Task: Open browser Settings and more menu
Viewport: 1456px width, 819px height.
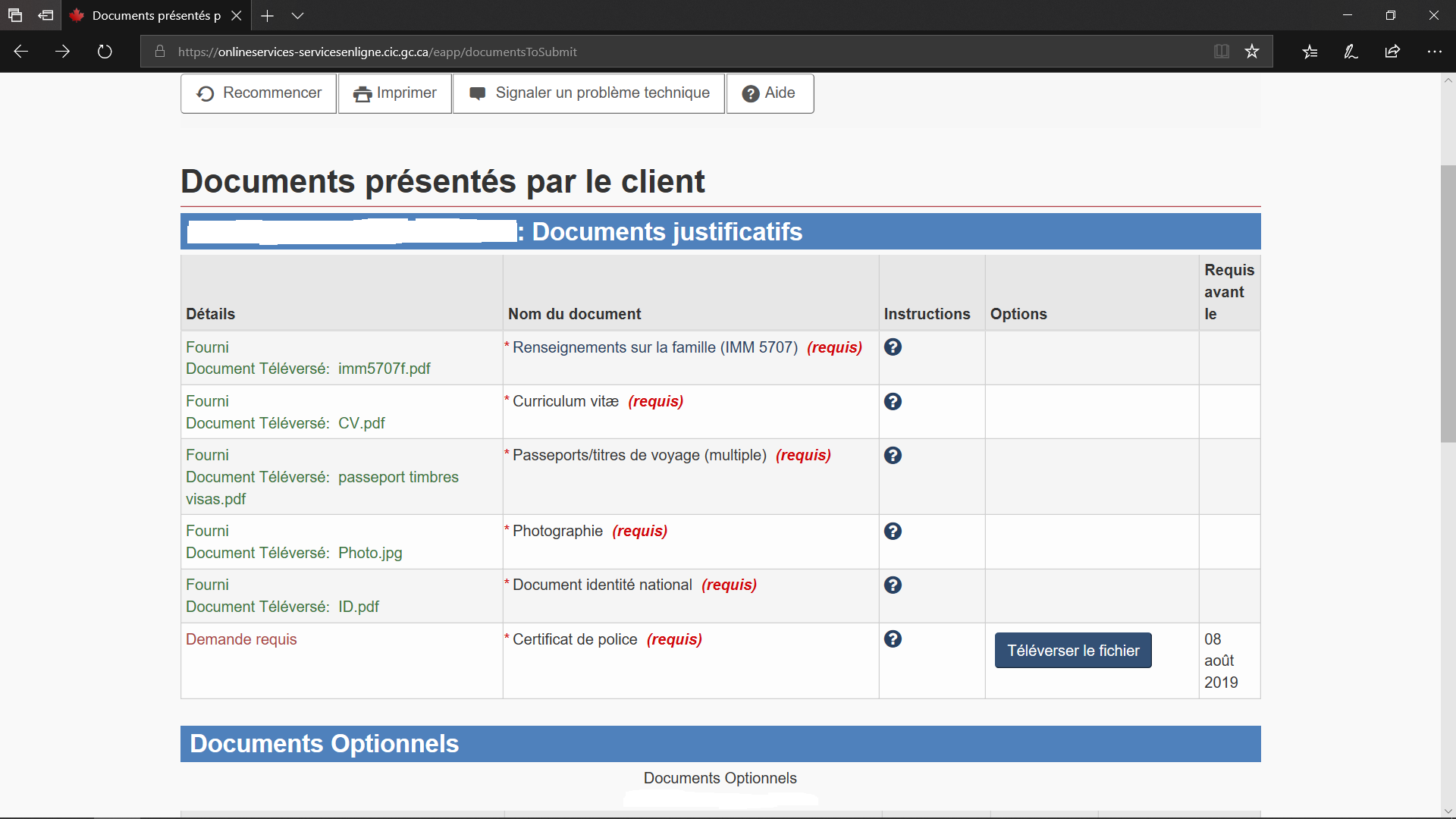Action: [1434, 52]
